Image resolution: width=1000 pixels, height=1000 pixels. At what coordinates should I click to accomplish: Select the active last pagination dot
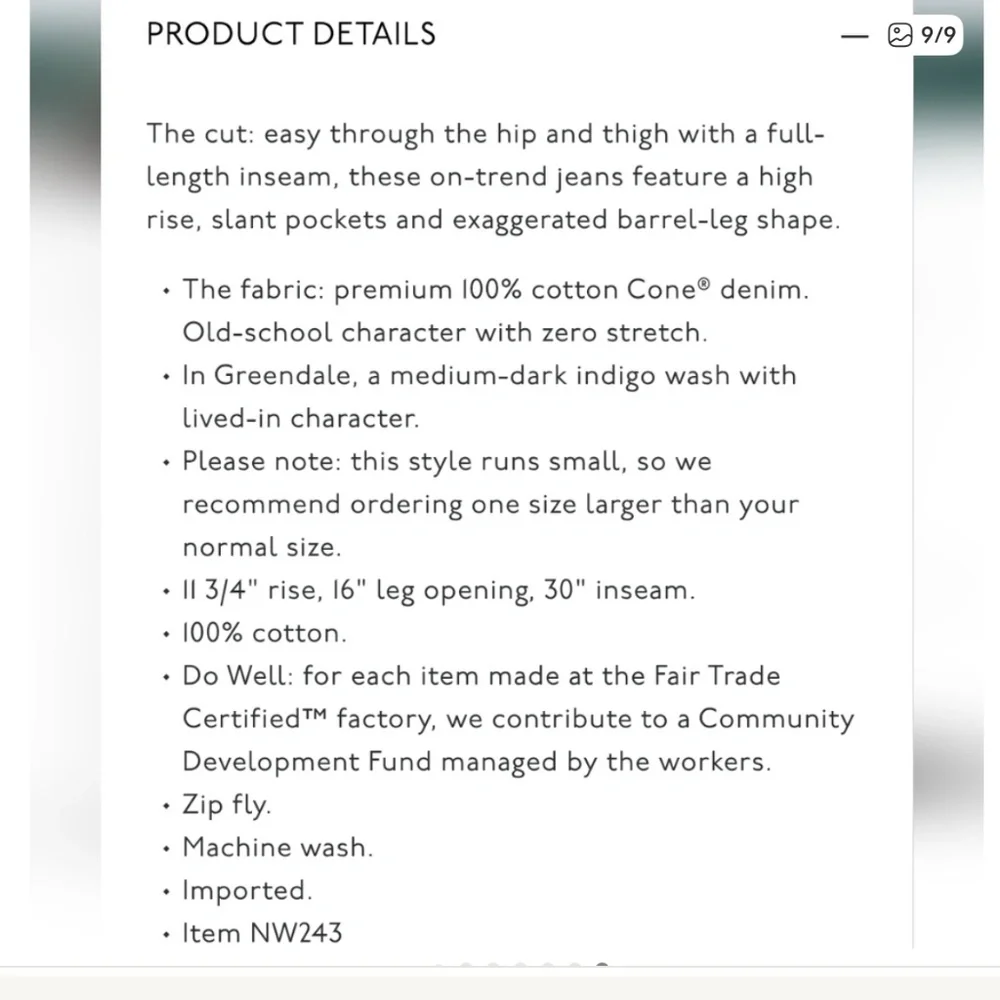click(601, 965)
